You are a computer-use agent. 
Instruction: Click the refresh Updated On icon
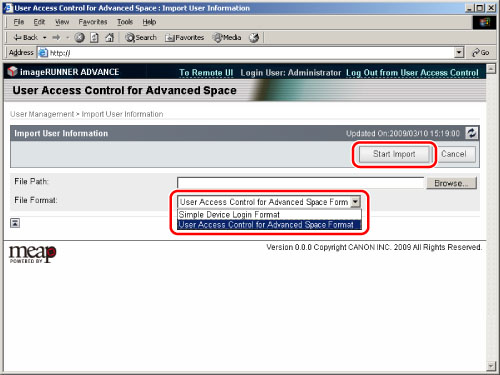[x=471, y=133]
